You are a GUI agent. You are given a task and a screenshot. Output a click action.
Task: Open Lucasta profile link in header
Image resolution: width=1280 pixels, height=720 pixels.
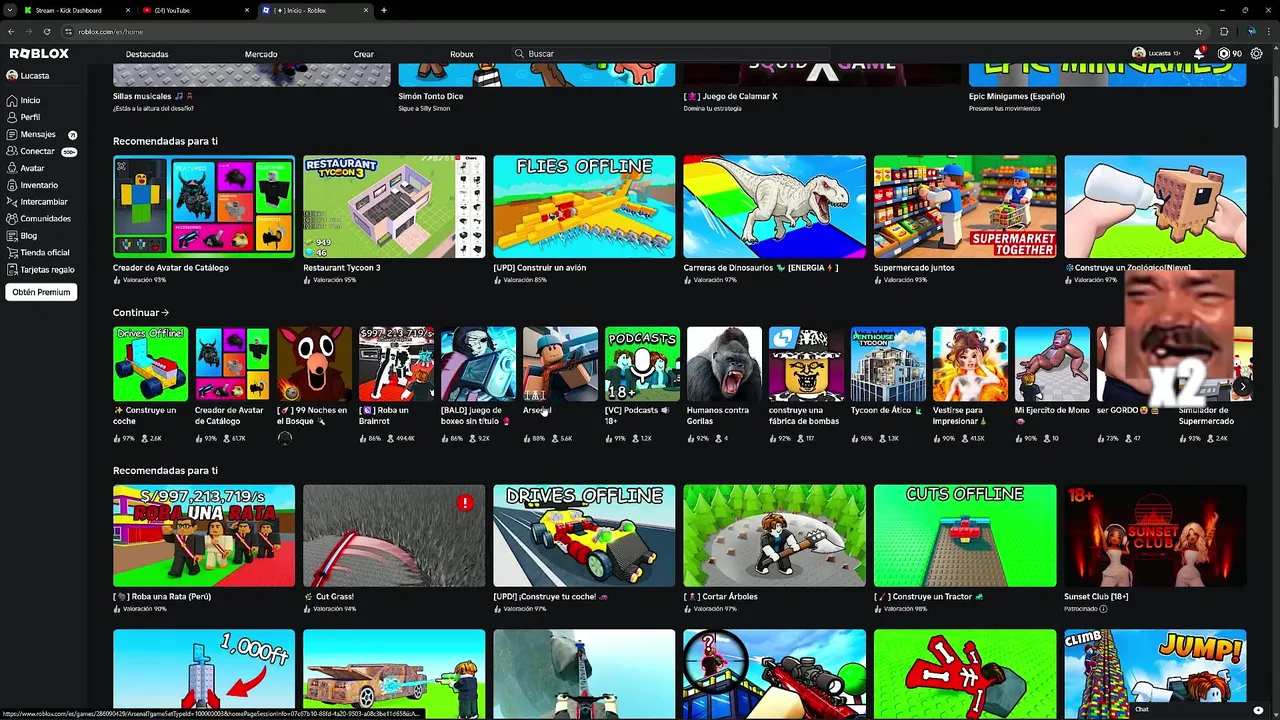click(x=1155, y=53)
